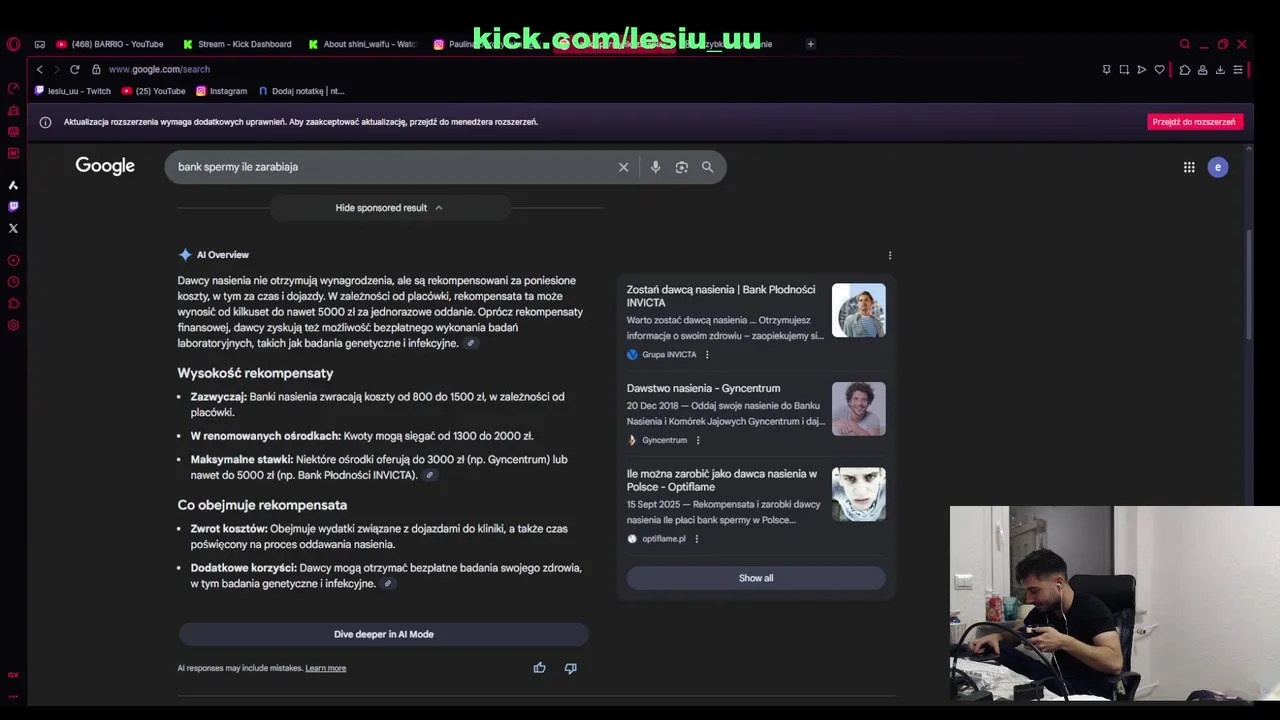Click source link icon after first paragraph

coord(471,343)
